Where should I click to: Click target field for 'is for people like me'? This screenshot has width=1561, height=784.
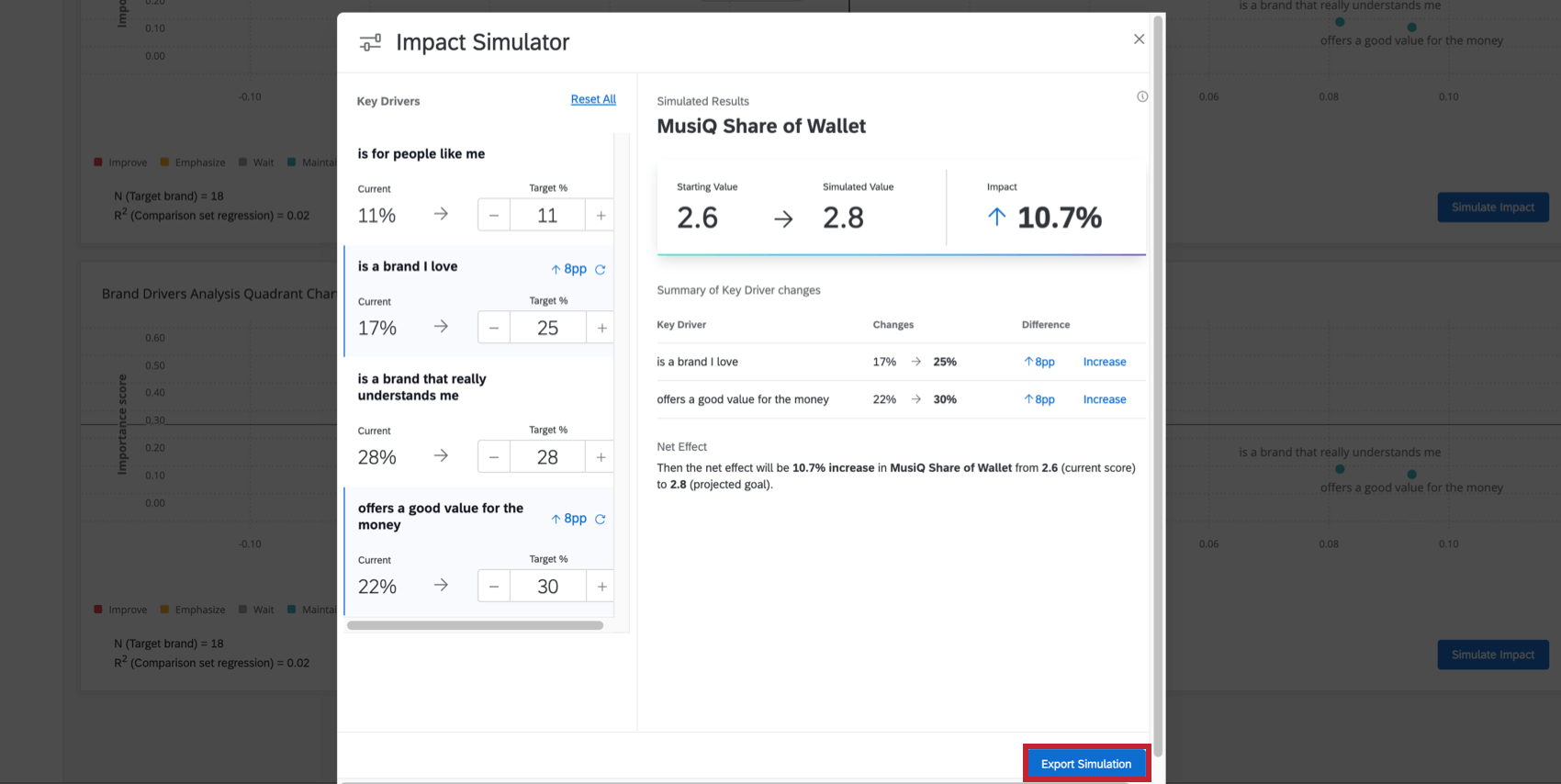point(547,216)
